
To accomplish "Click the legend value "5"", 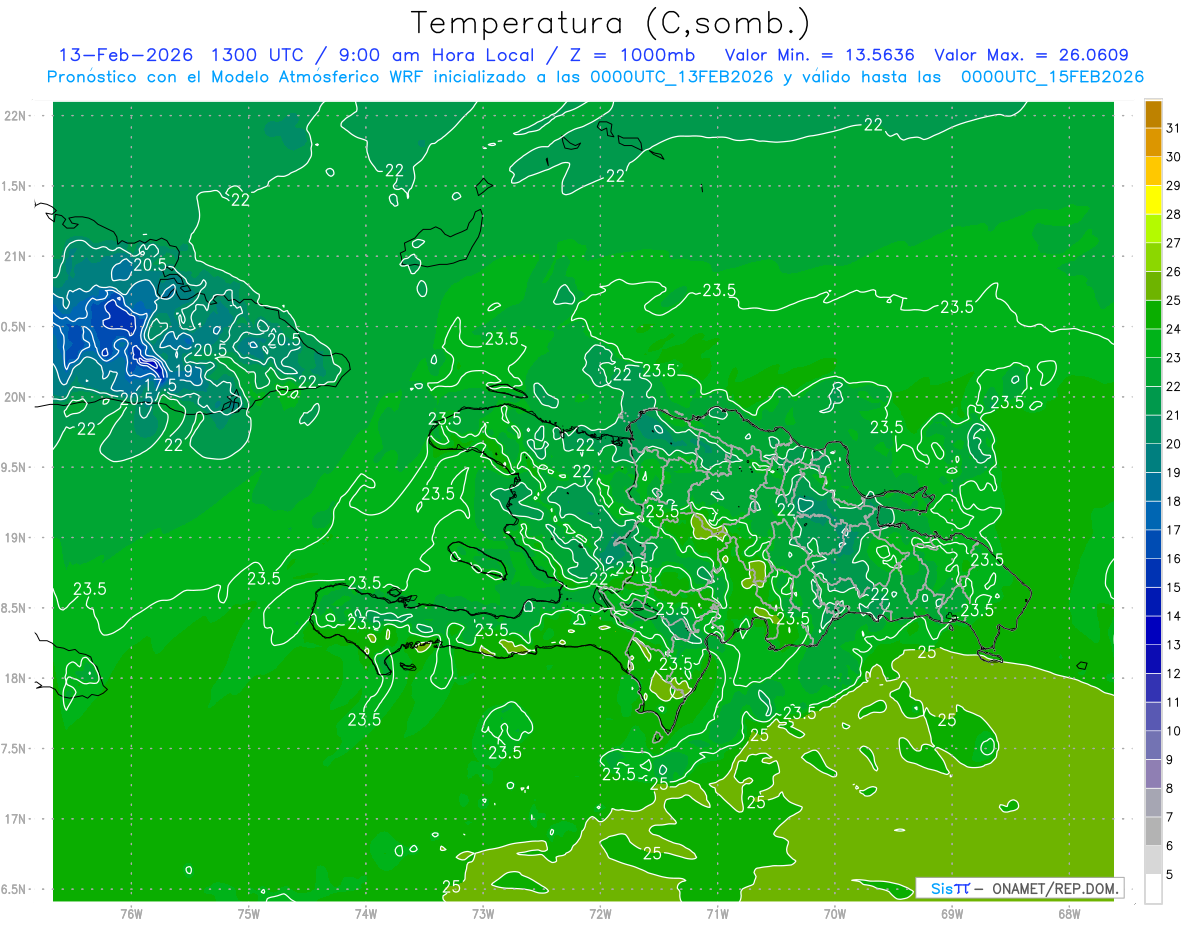I will 1171,875.
